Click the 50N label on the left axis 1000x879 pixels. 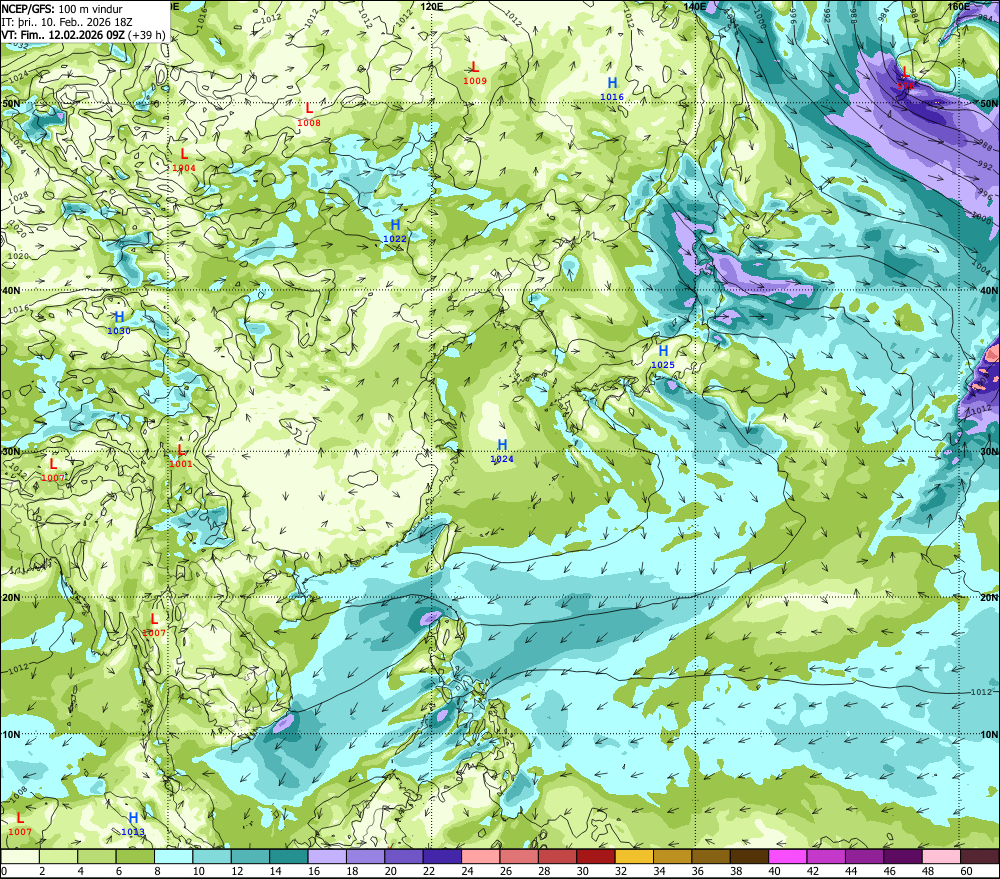[11, 104]
